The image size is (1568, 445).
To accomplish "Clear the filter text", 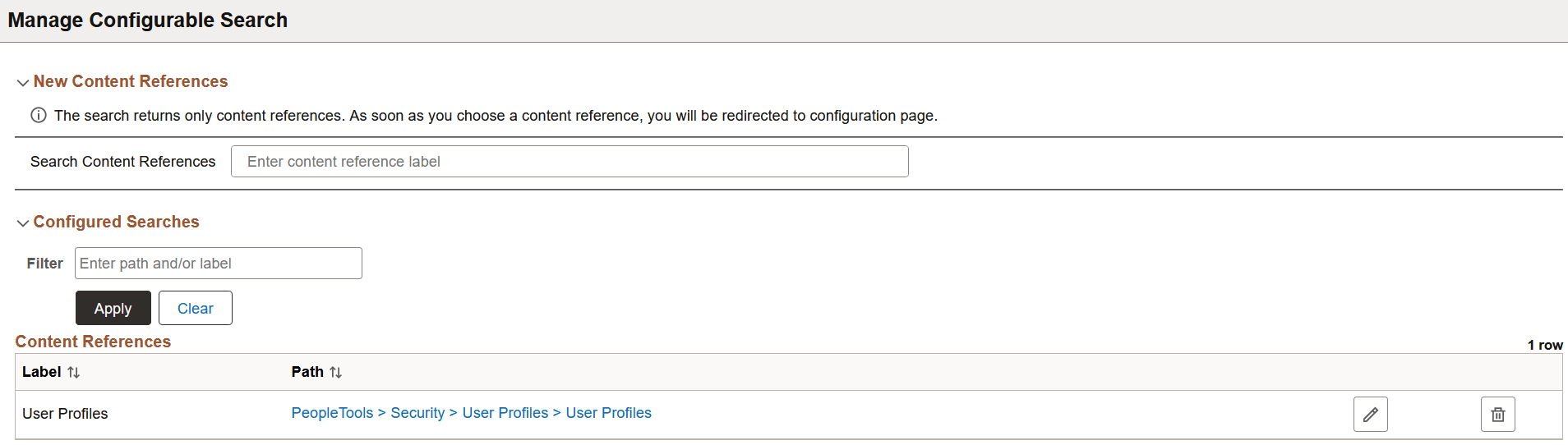I will point(196,308).
